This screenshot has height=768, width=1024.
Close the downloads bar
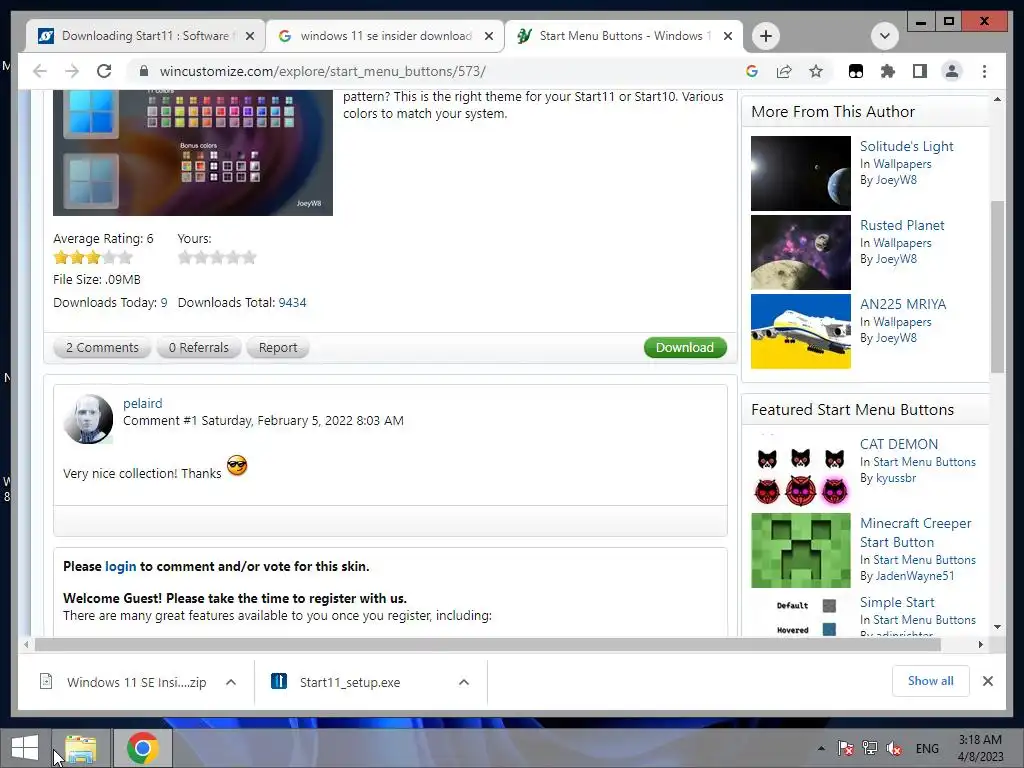(987, 681)
